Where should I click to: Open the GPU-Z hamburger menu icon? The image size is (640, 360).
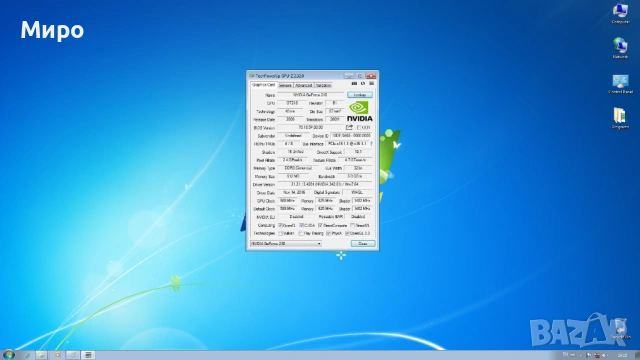pos(371,84)
